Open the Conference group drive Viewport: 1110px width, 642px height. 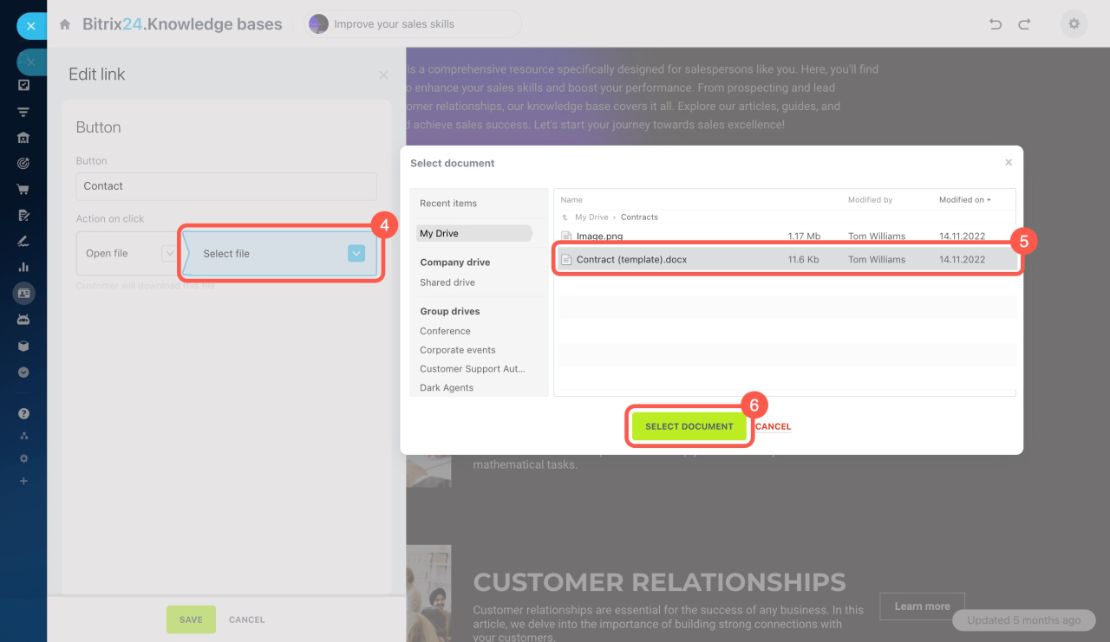445,331
